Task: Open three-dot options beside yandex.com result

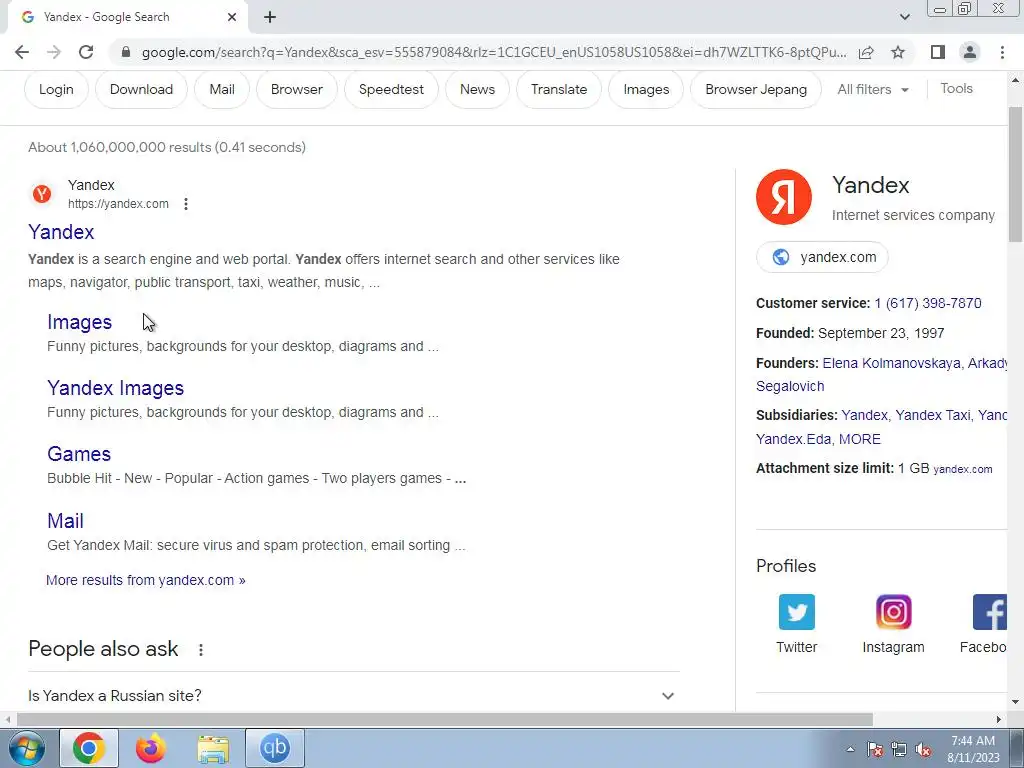Action: 186,204
